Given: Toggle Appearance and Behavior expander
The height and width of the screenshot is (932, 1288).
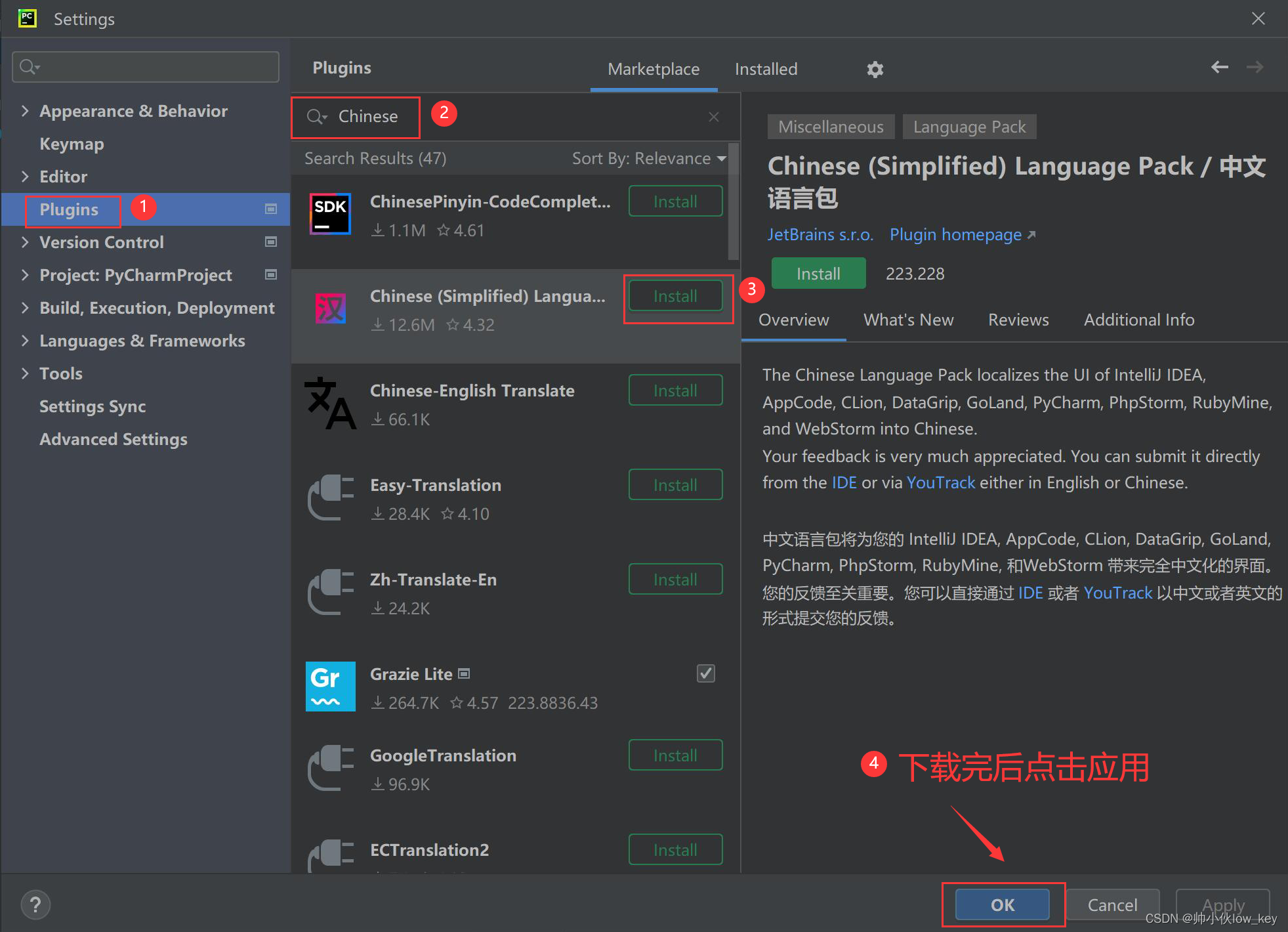Looking at the screenshot, I should tap(22, 111).
